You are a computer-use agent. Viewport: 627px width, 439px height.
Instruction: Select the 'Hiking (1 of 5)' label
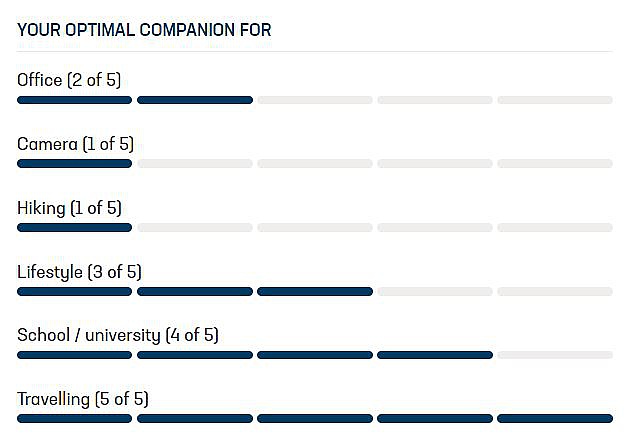pyautogui.click(x=69, y=208)
